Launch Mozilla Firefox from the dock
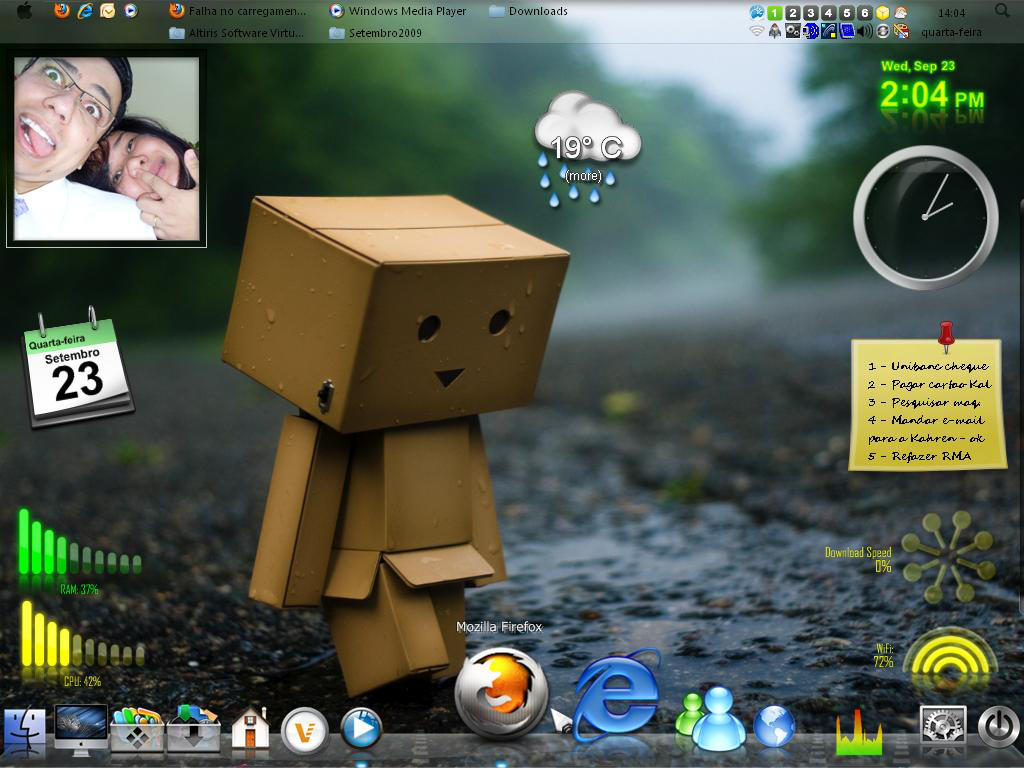Screen dimensions: 1024x768 click(x=501, y=692)
